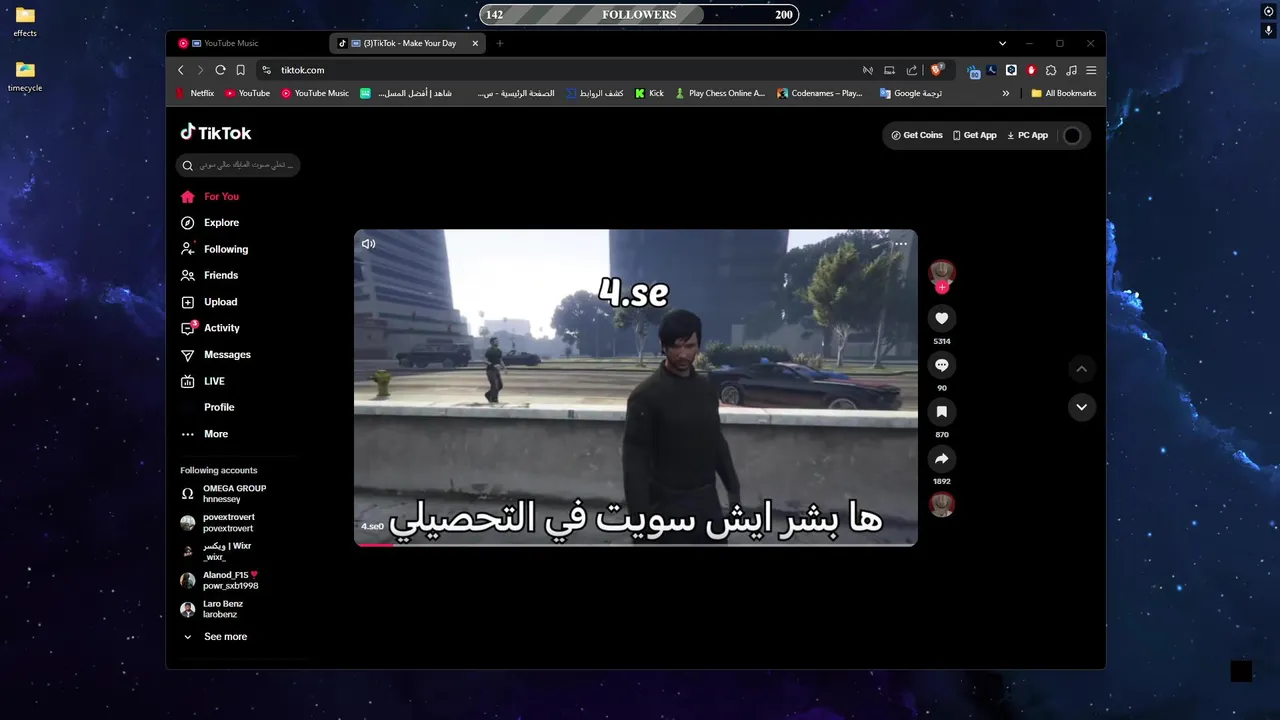The width and height of the screenshot is (1280, 720).
Task: Open the timecycle folder on desktop
Action: 25,76
